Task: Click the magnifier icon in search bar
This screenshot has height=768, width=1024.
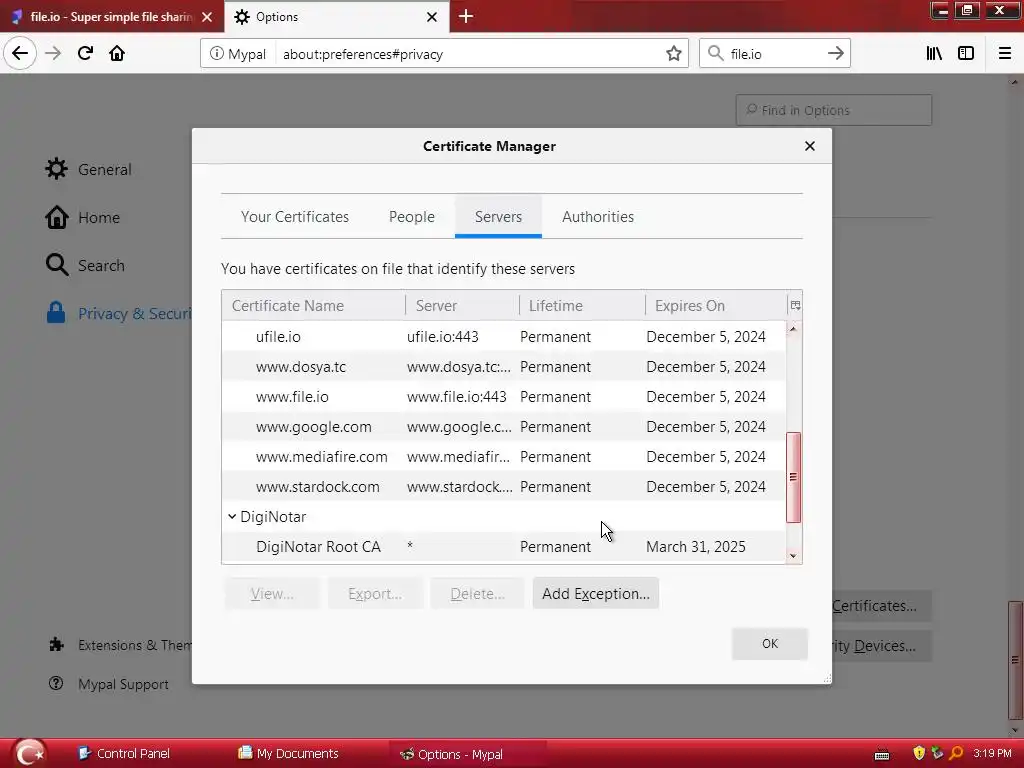Action: [x=716, y=54]
